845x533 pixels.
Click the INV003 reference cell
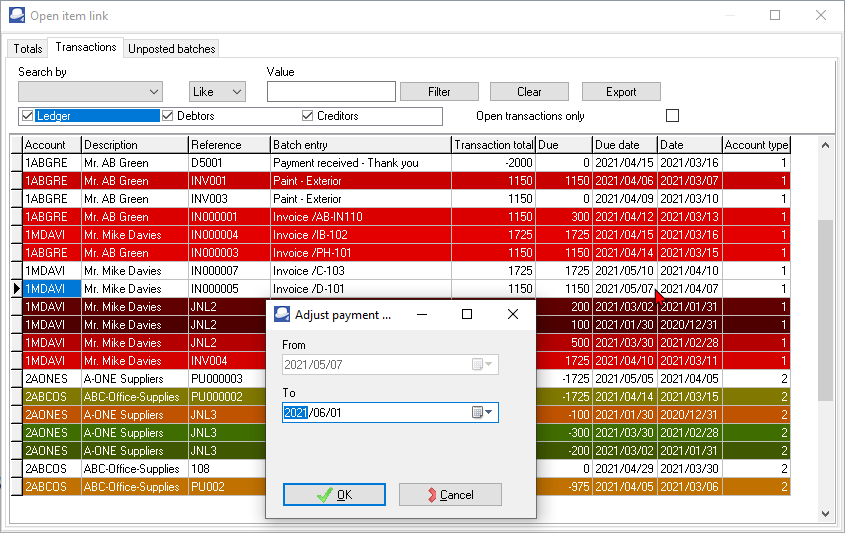tap(230, 199)
